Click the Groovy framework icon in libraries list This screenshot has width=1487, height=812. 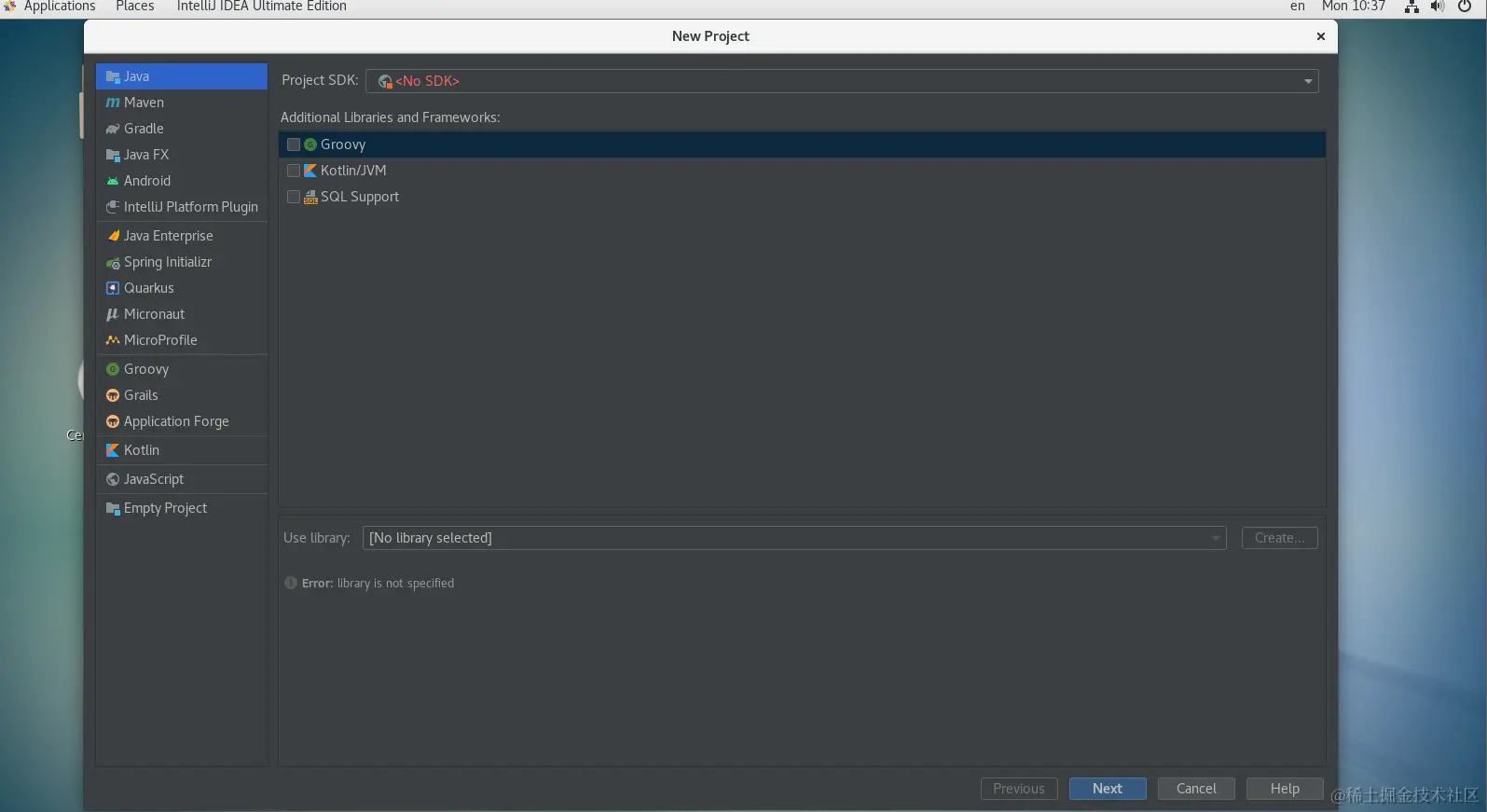click(310, 145)
